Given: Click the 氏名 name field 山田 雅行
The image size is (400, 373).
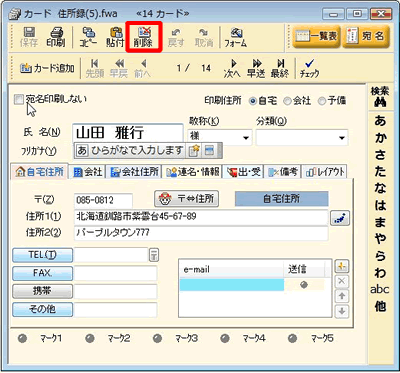Looking at the screenshot, I should click(x=128, y=133).
